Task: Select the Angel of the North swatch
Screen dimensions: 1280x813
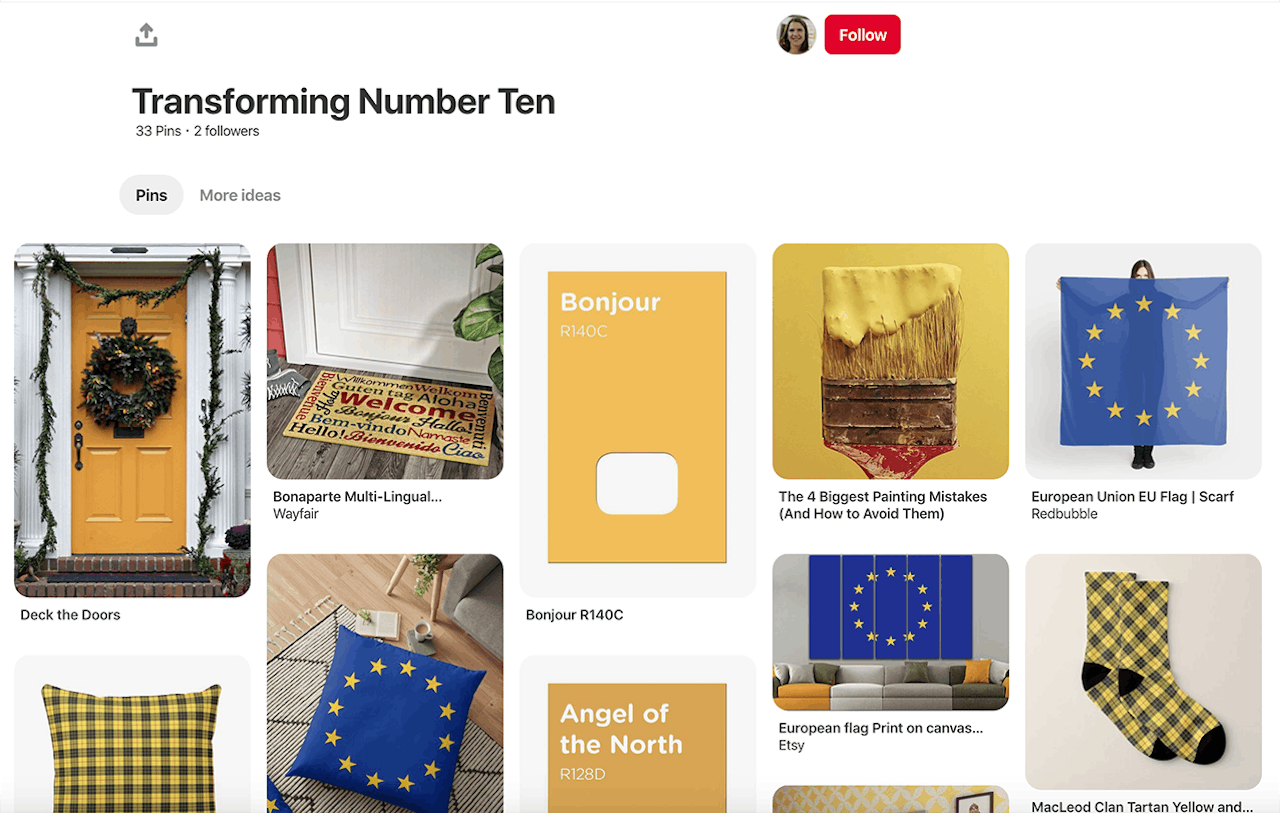Action: tap(638, 734)
